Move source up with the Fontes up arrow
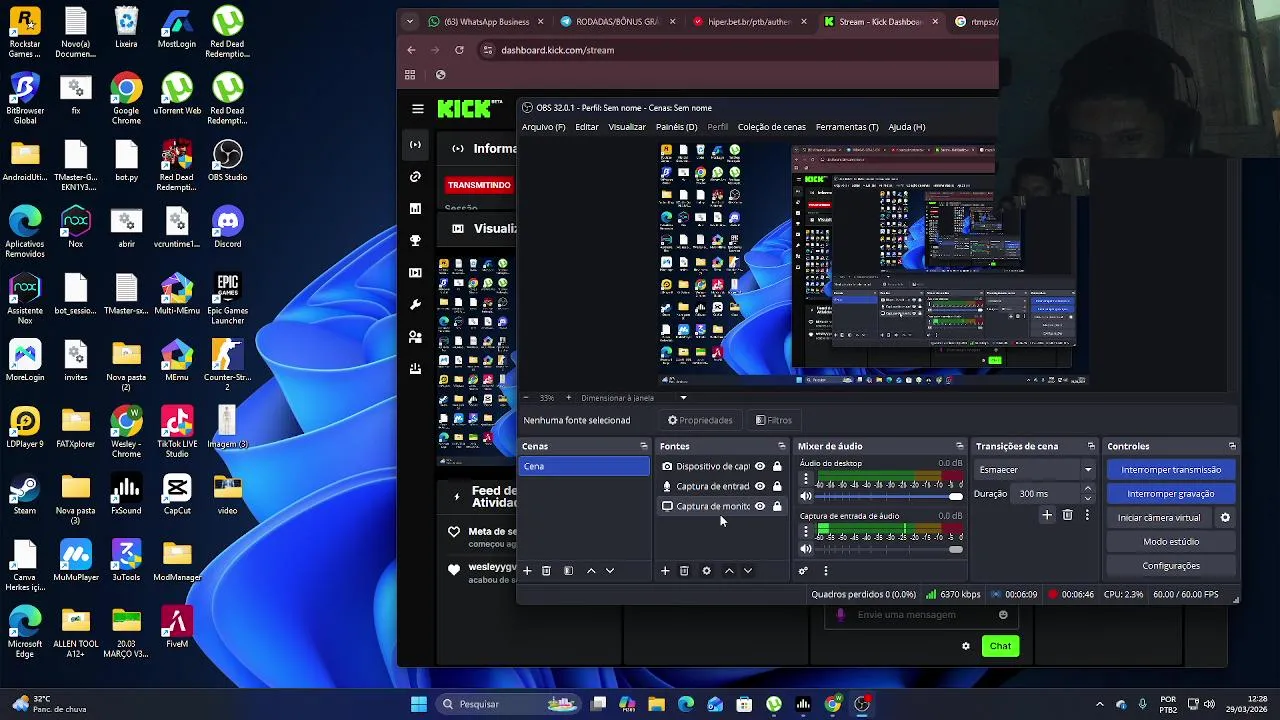 (729, 571)
